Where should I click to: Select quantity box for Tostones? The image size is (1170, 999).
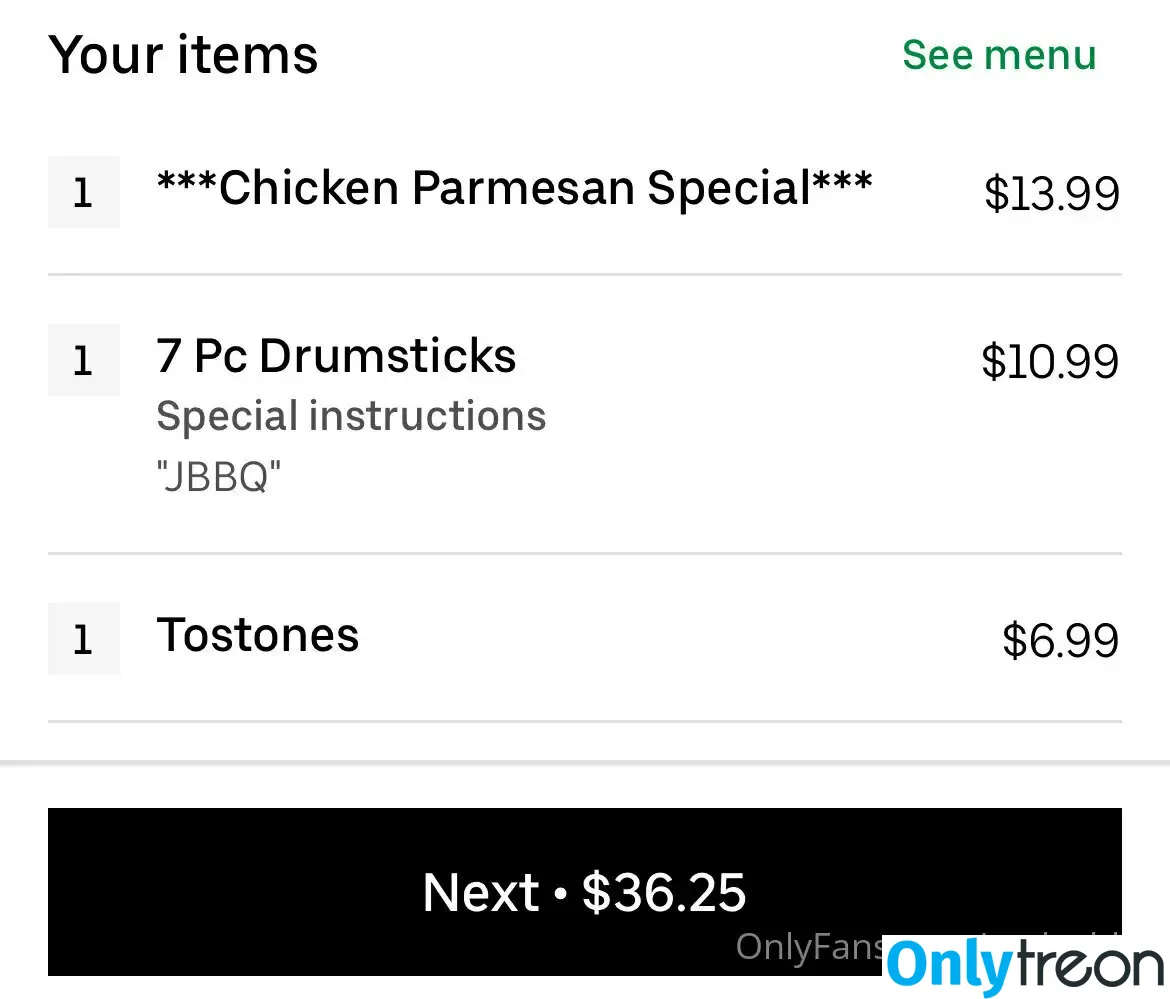[84, 639]
